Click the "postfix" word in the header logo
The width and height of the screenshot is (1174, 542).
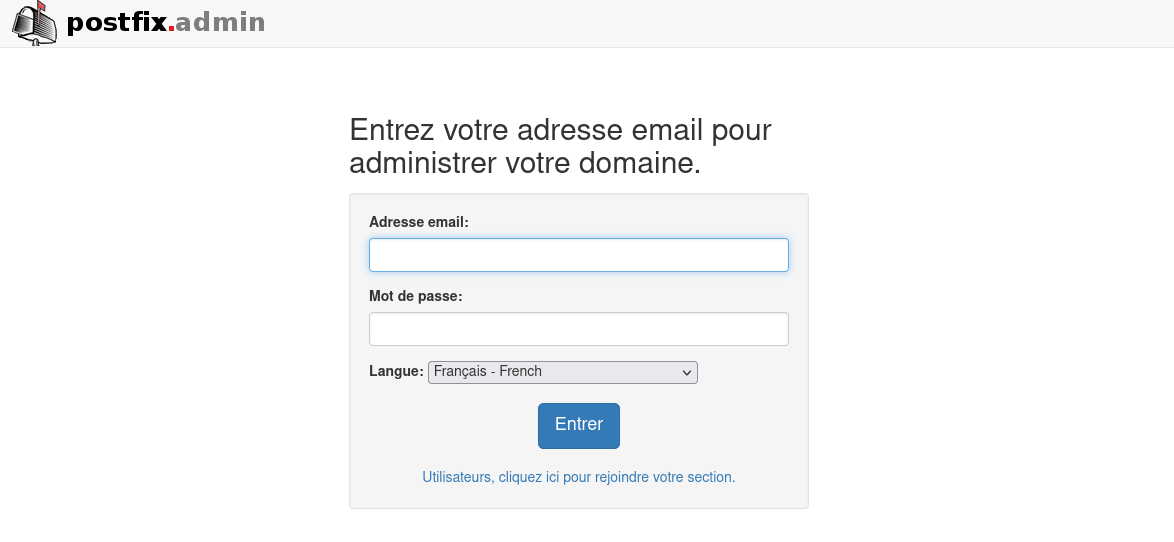tap(116, 22)
